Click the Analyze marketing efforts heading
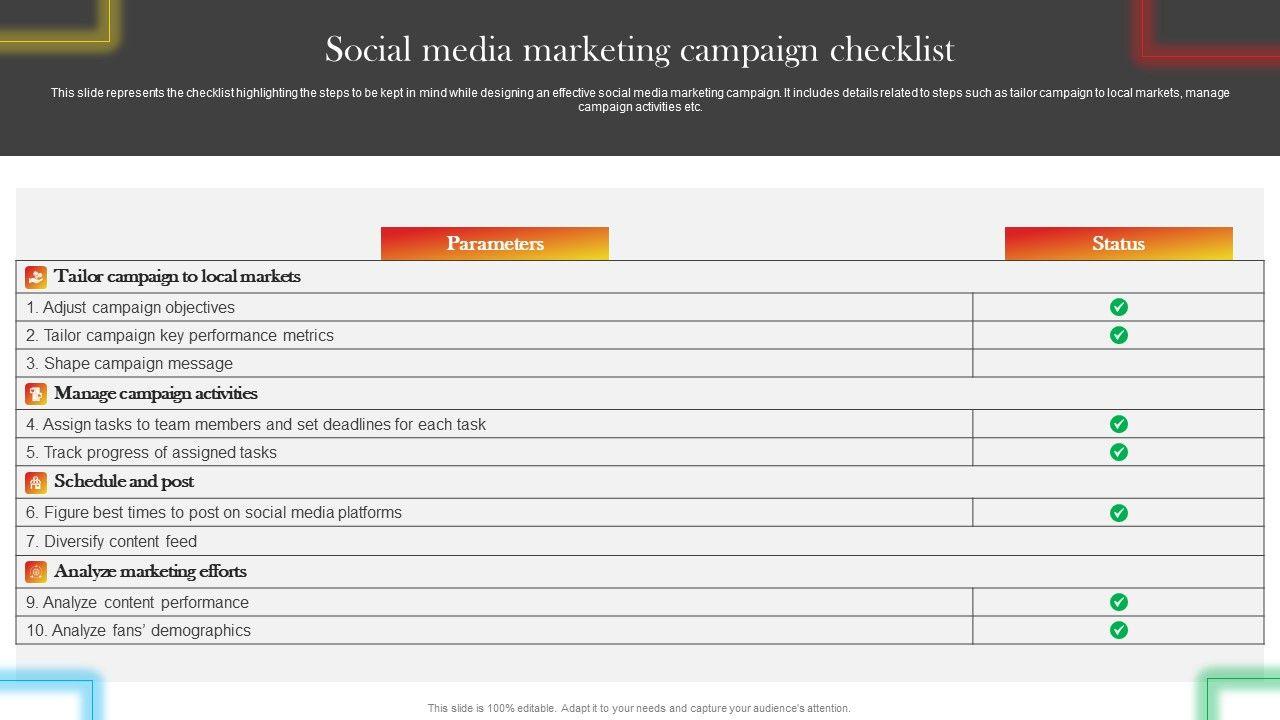The width and height of the screenshot is (1280, 720). 150,572
